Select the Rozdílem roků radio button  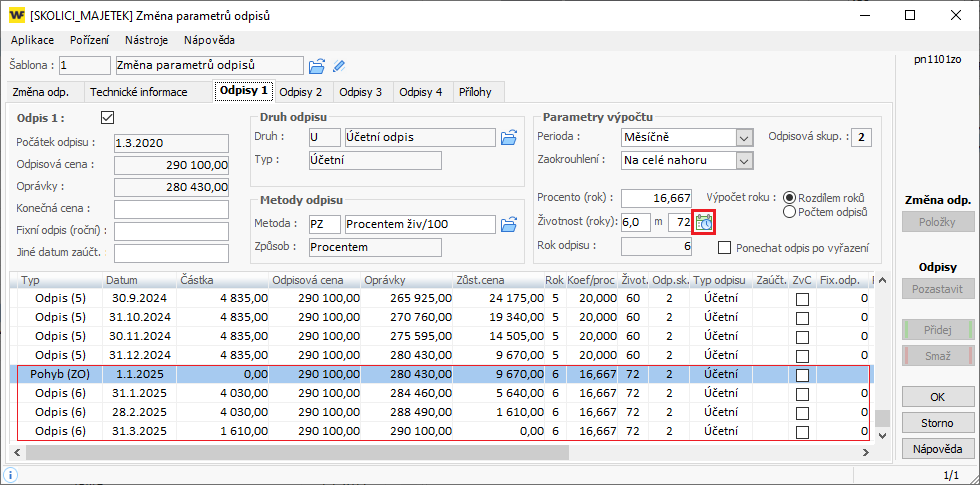(x=790, y=198)
